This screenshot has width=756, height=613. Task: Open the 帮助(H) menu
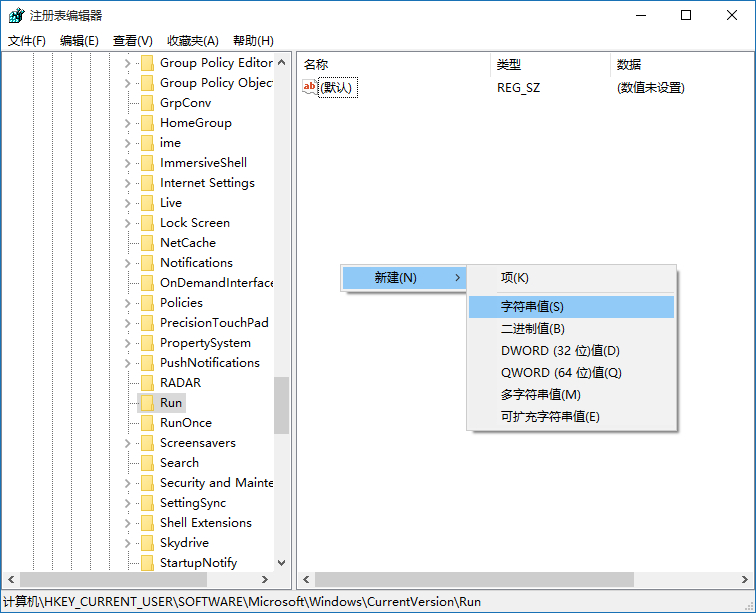[x=253, y=41]
